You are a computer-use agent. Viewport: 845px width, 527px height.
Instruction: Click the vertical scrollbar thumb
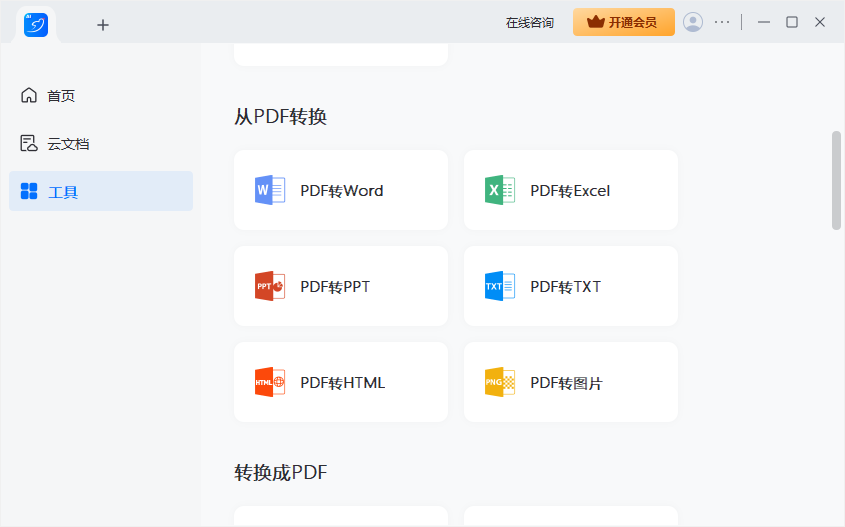[836, 181]
